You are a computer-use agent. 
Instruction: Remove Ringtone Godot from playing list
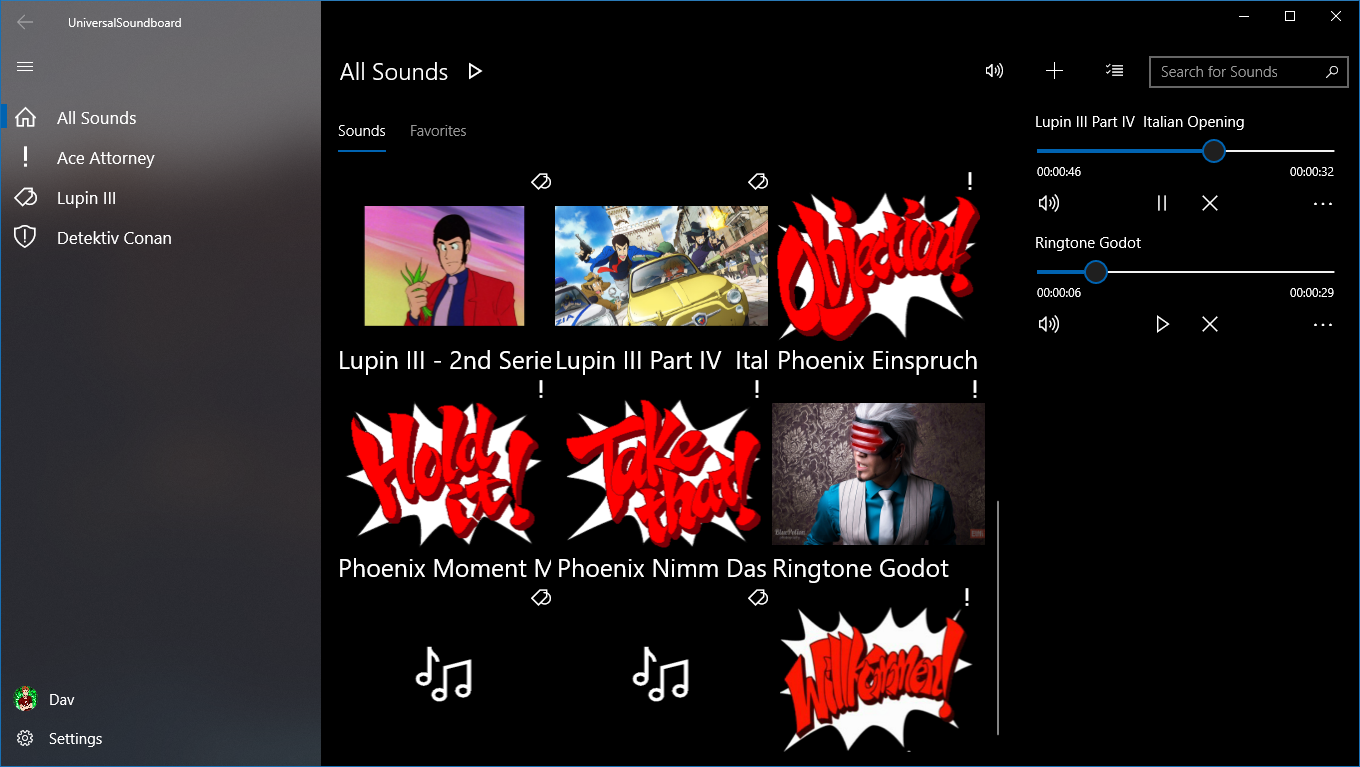[x=1210, y=324]
